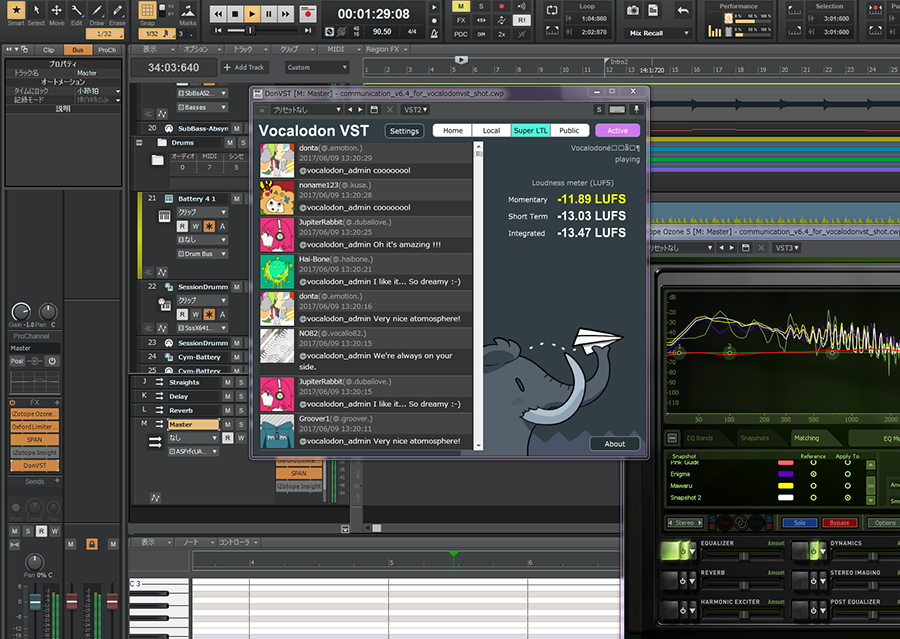Click the About button

(x=614, y=444)
